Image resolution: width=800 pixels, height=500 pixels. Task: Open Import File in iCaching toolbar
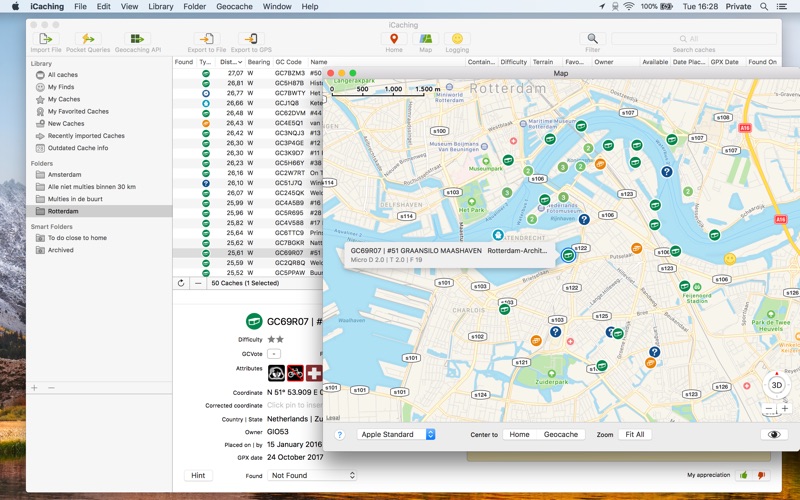(x=45, y=39)
